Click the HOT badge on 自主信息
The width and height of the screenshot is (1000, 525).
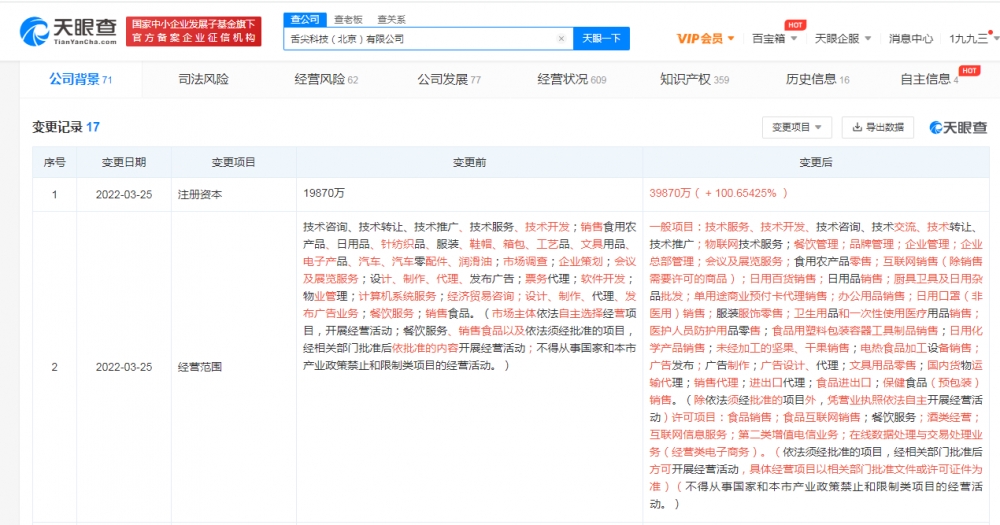click(x=969, y=71)
